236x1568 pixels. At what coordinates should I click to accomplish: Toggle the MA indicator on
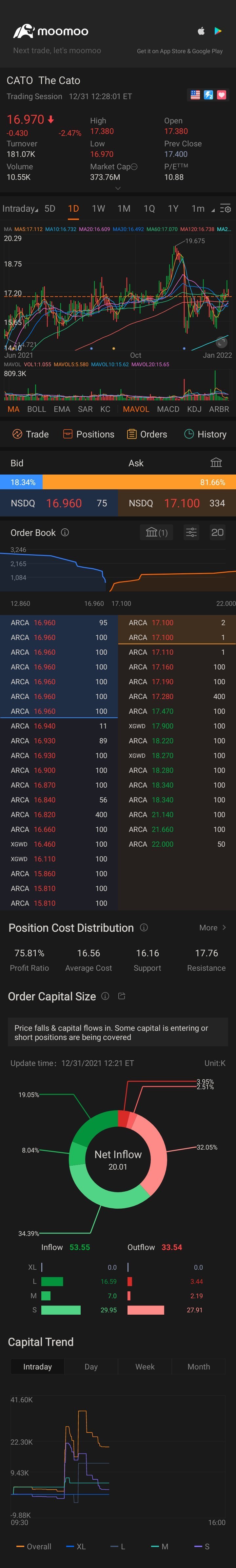click(x=13, y=409)
